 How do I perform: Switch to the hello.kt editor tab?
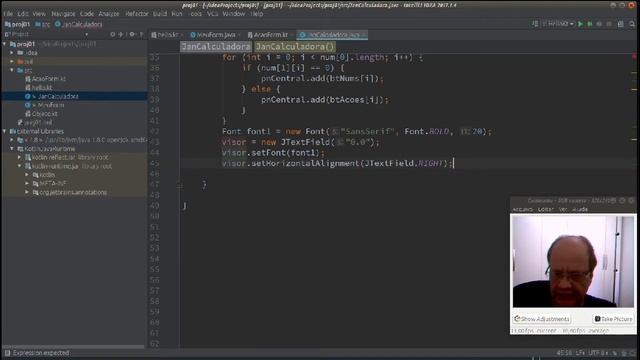coord(167,35)
